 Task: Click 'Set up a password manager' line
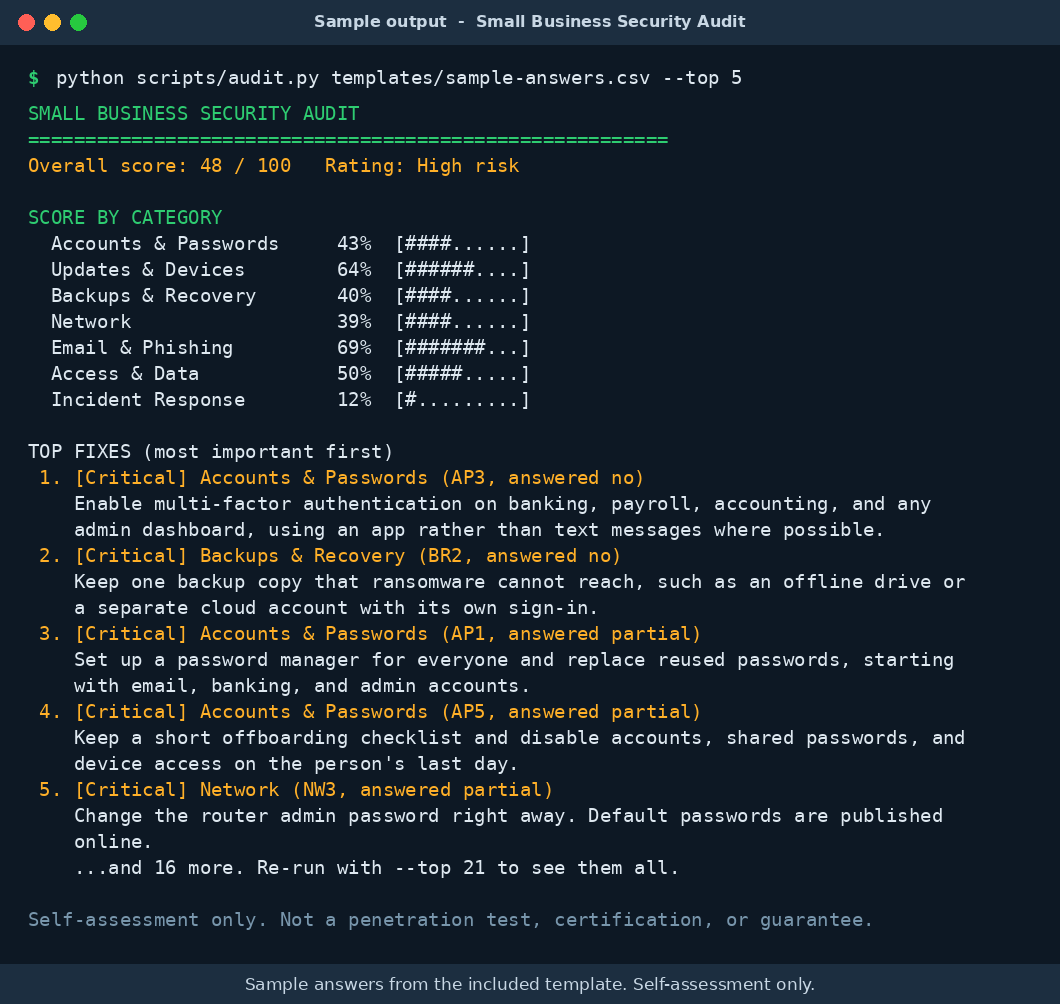click(514, 660)
